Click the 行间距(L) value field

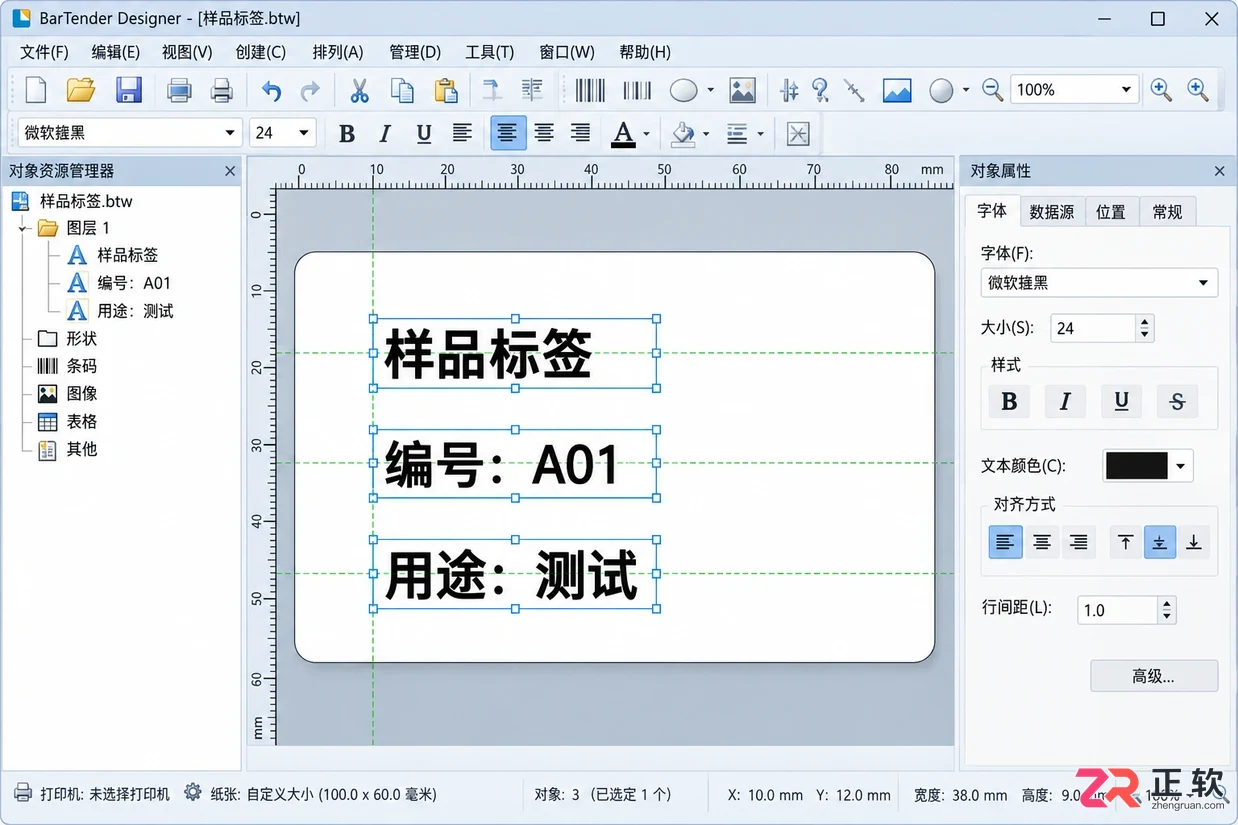pos(1117,610)
